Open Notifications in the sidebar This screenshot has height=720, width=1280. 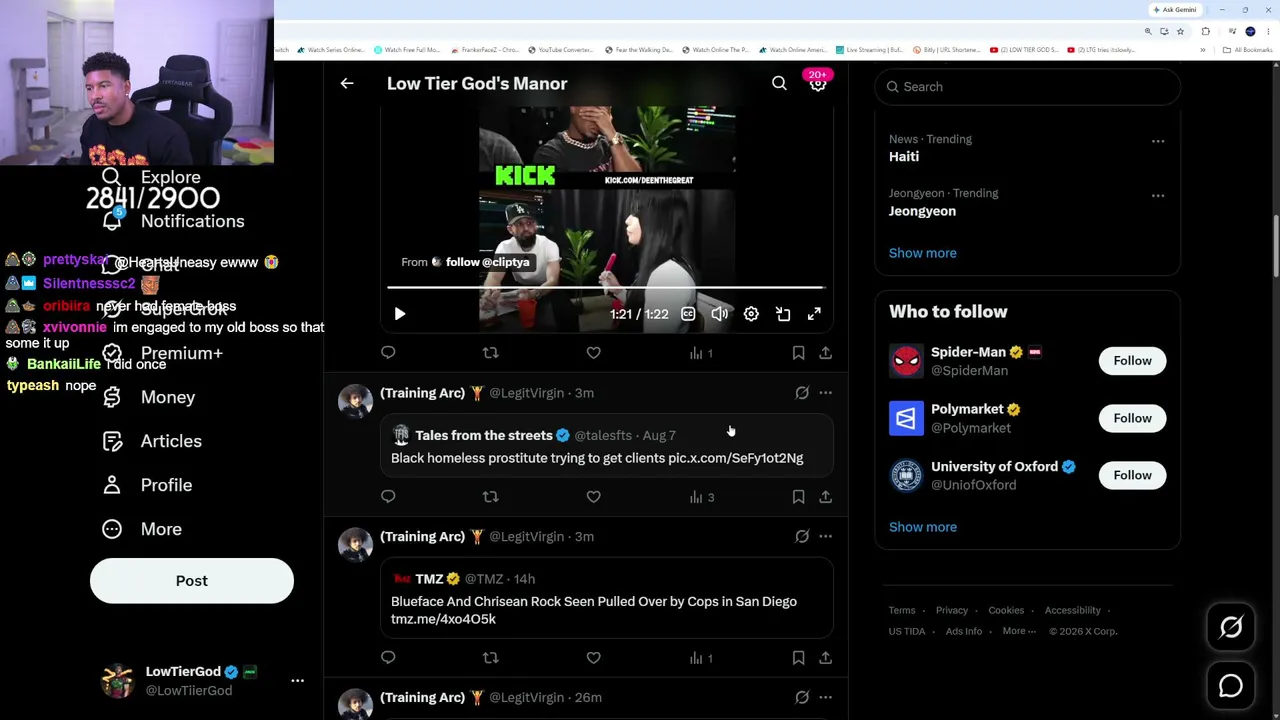point(173,221)
